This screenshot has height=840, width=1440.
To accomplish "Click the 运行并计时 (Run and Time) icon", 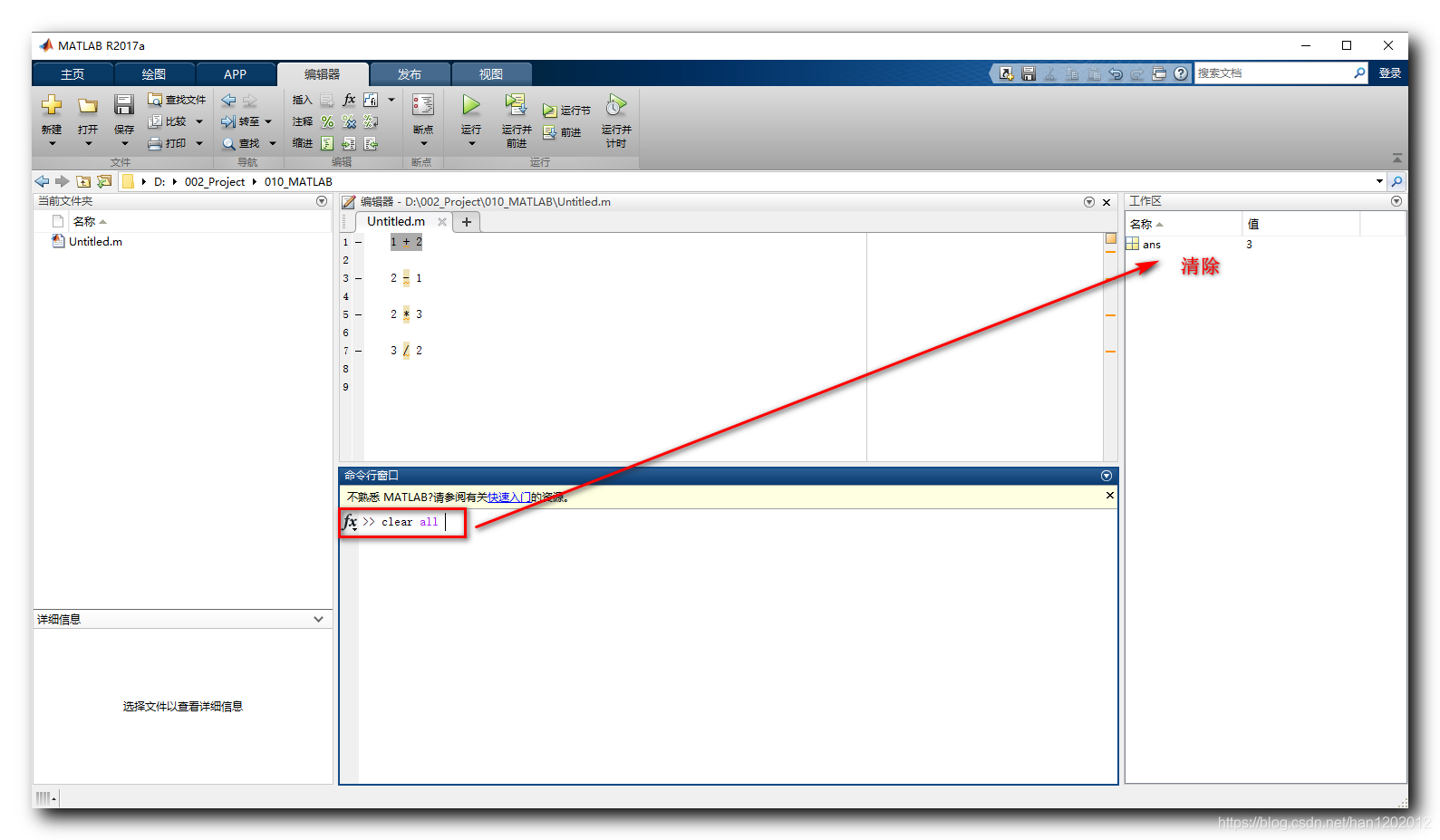I will (x=616, y=105).
